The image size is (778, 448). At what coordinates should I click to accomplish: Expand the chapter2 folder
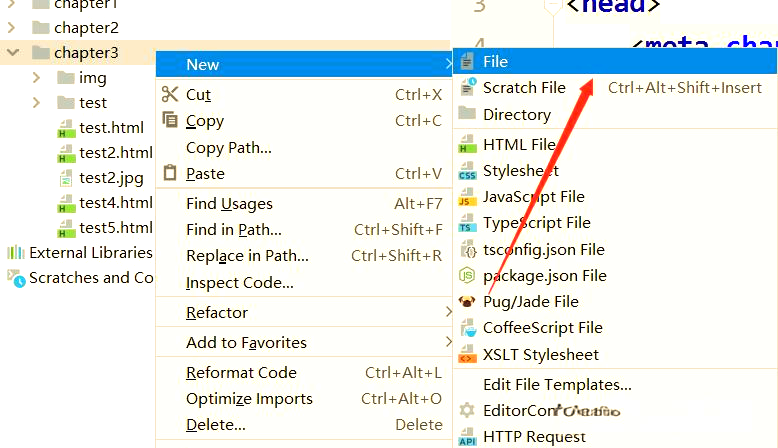(x=12, y=27)
